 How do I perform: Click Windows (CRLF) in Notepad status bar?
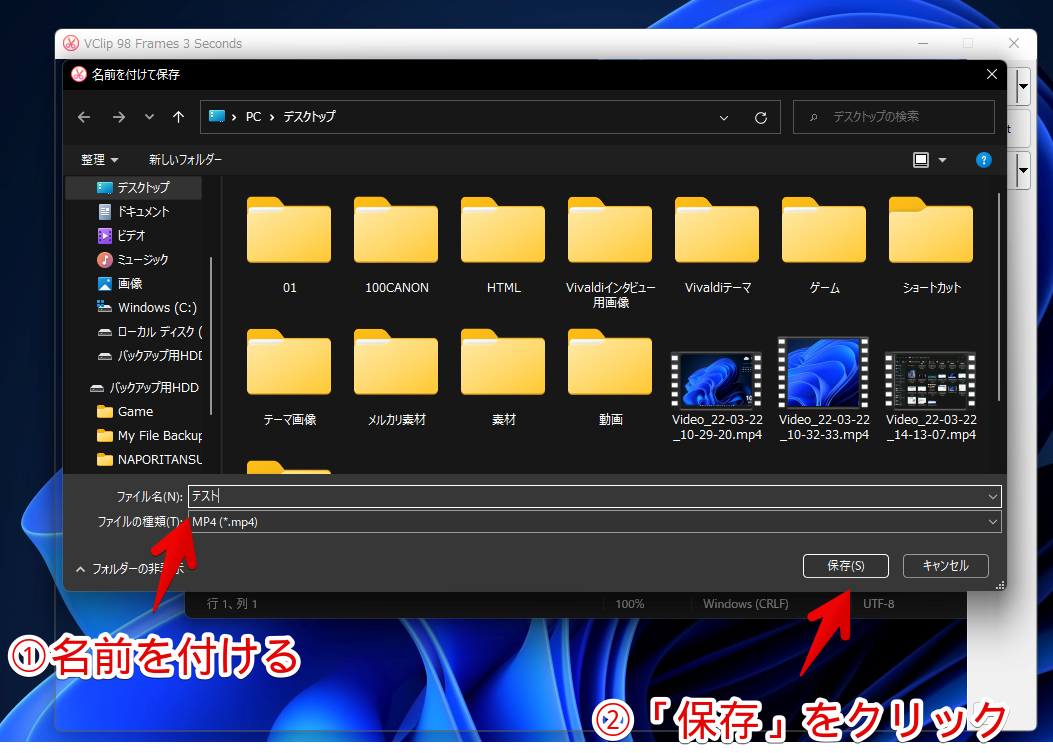745,604
